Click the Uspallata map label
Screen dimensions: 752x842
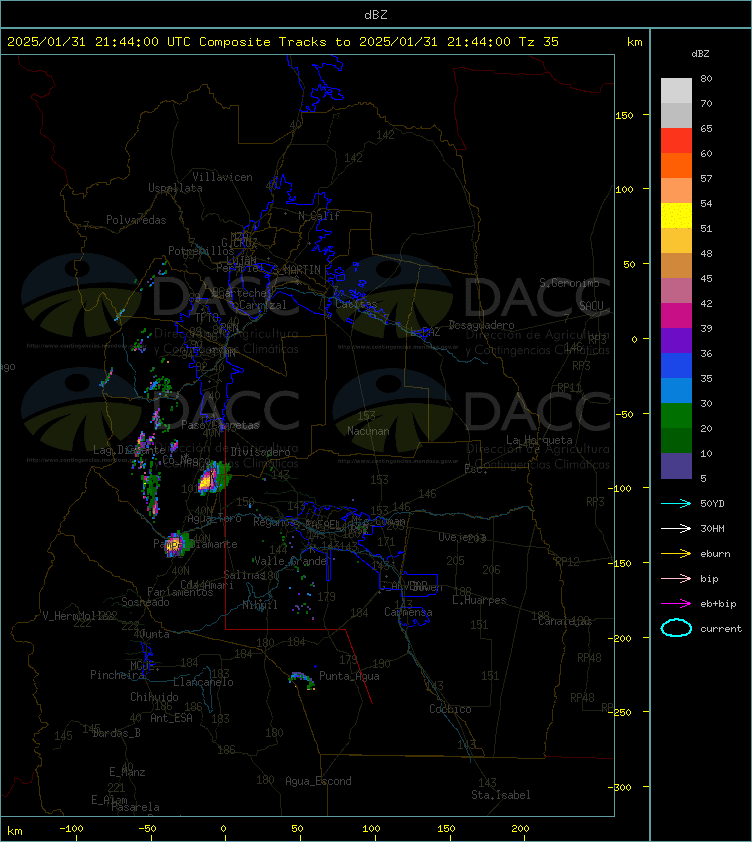[176, 188]
